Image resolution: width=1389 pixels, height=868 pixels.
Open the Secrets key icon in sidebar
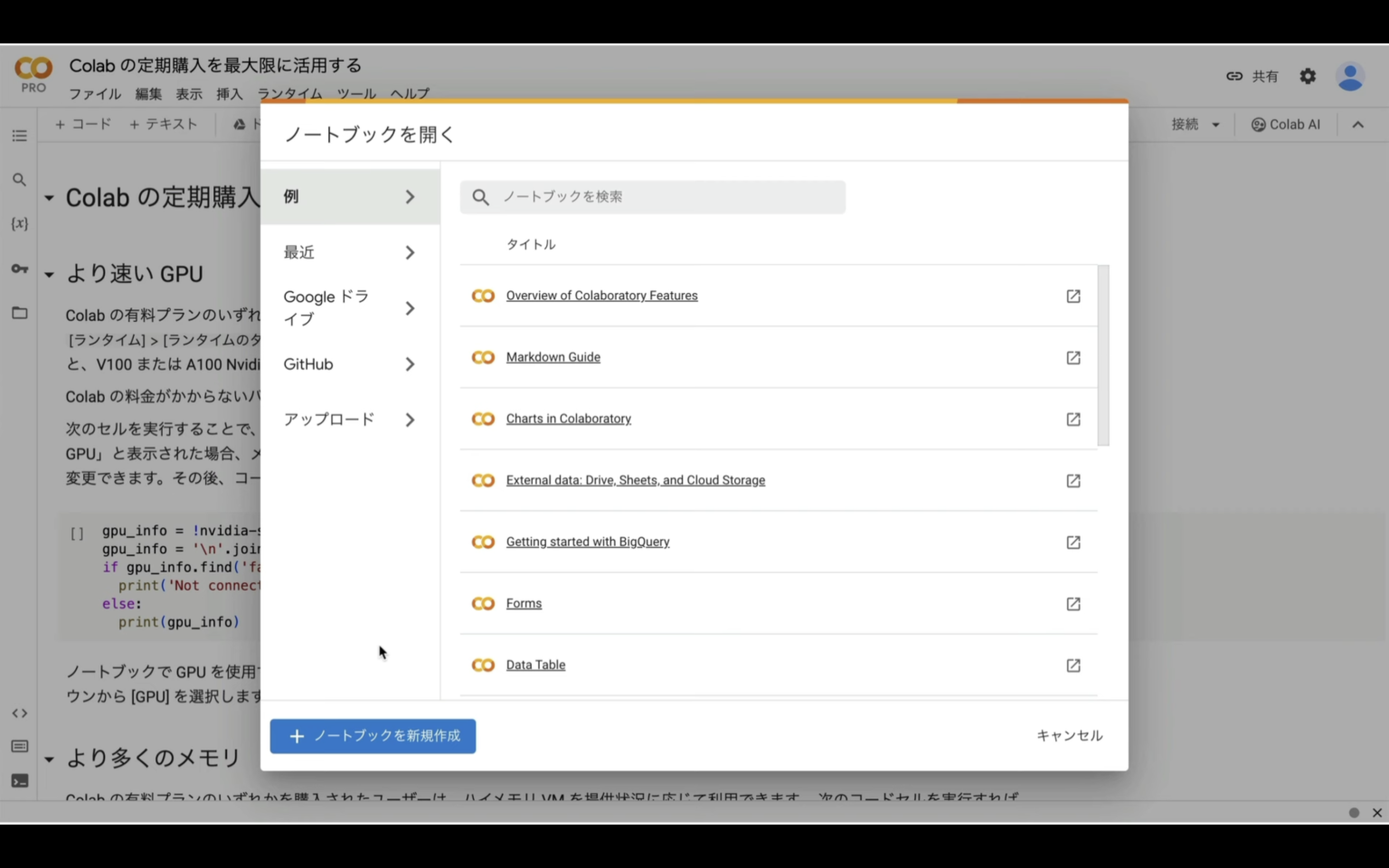click(x=19, y=269)
